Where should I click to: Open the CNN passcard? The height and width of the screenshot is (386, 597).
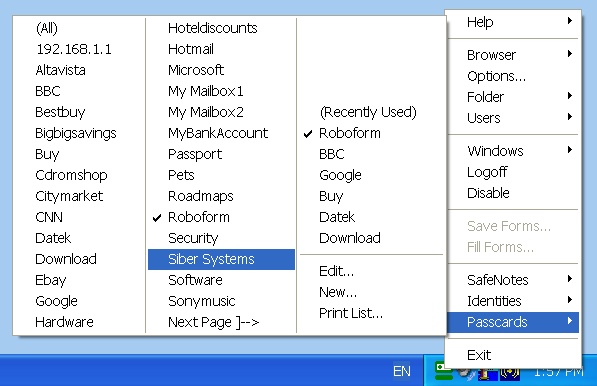click(79, 217)
